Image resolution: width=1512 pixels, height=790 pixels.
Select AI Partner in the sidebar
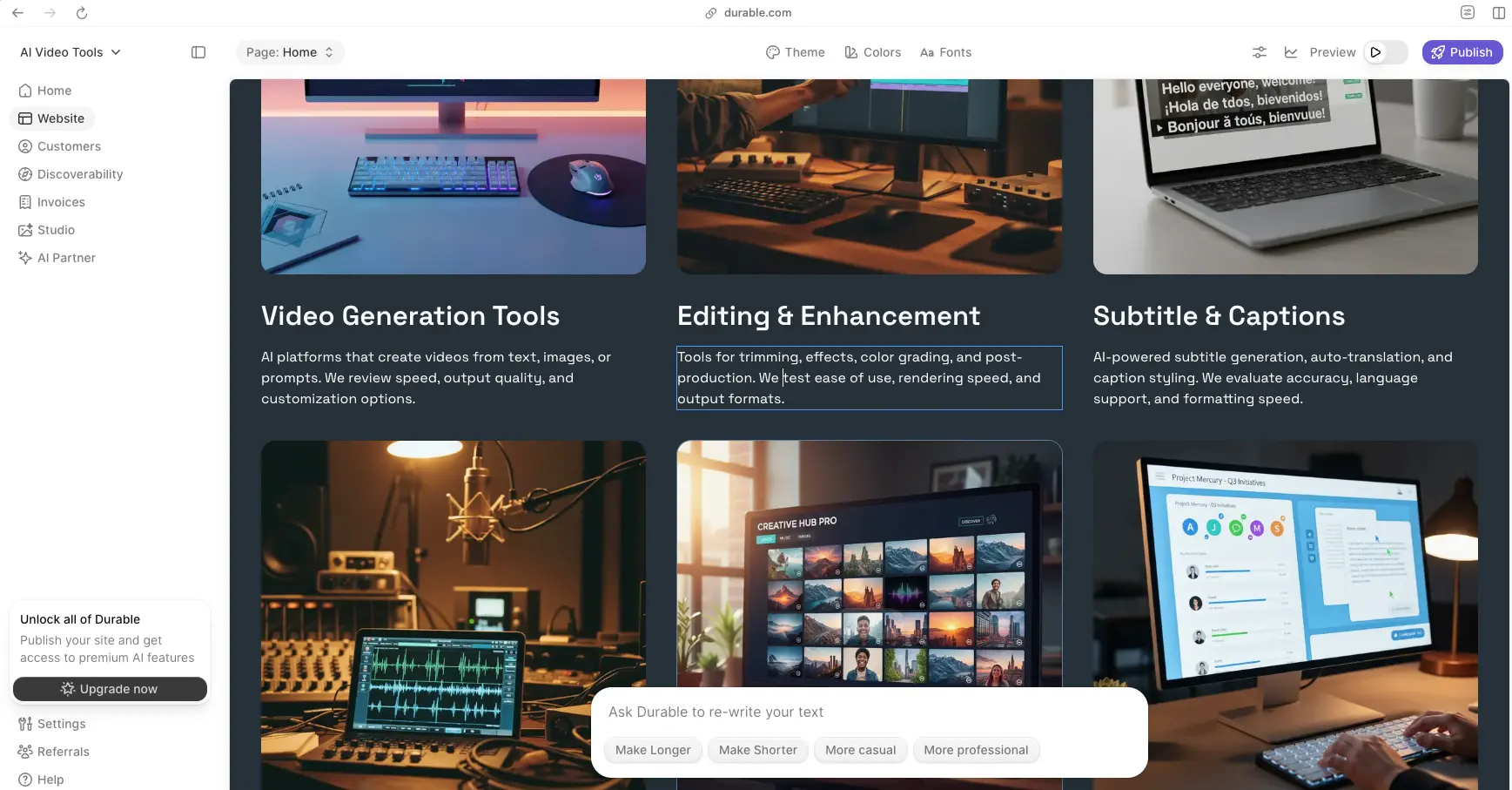pyautogui.click(x=66, y=258)
